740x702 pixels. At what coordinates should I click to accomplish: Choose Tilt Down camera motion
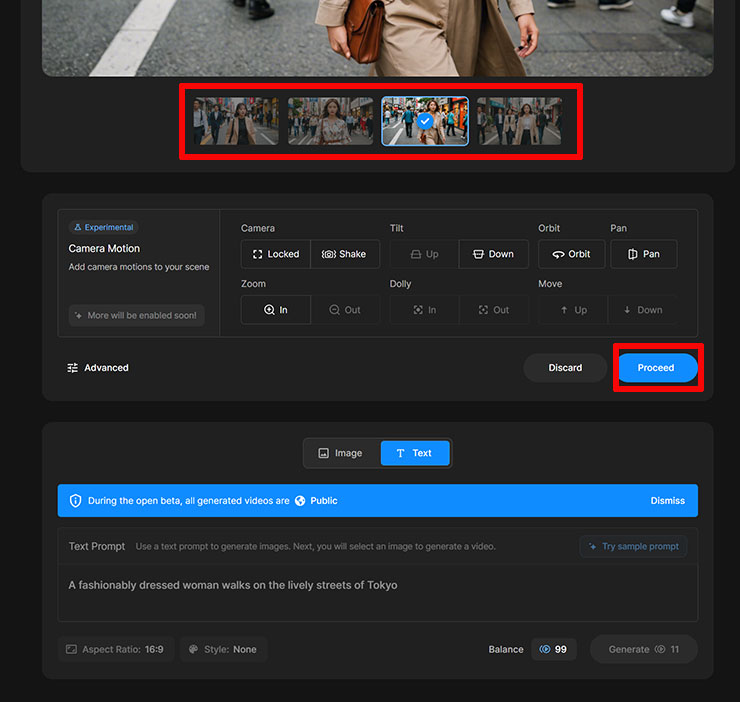493,254
